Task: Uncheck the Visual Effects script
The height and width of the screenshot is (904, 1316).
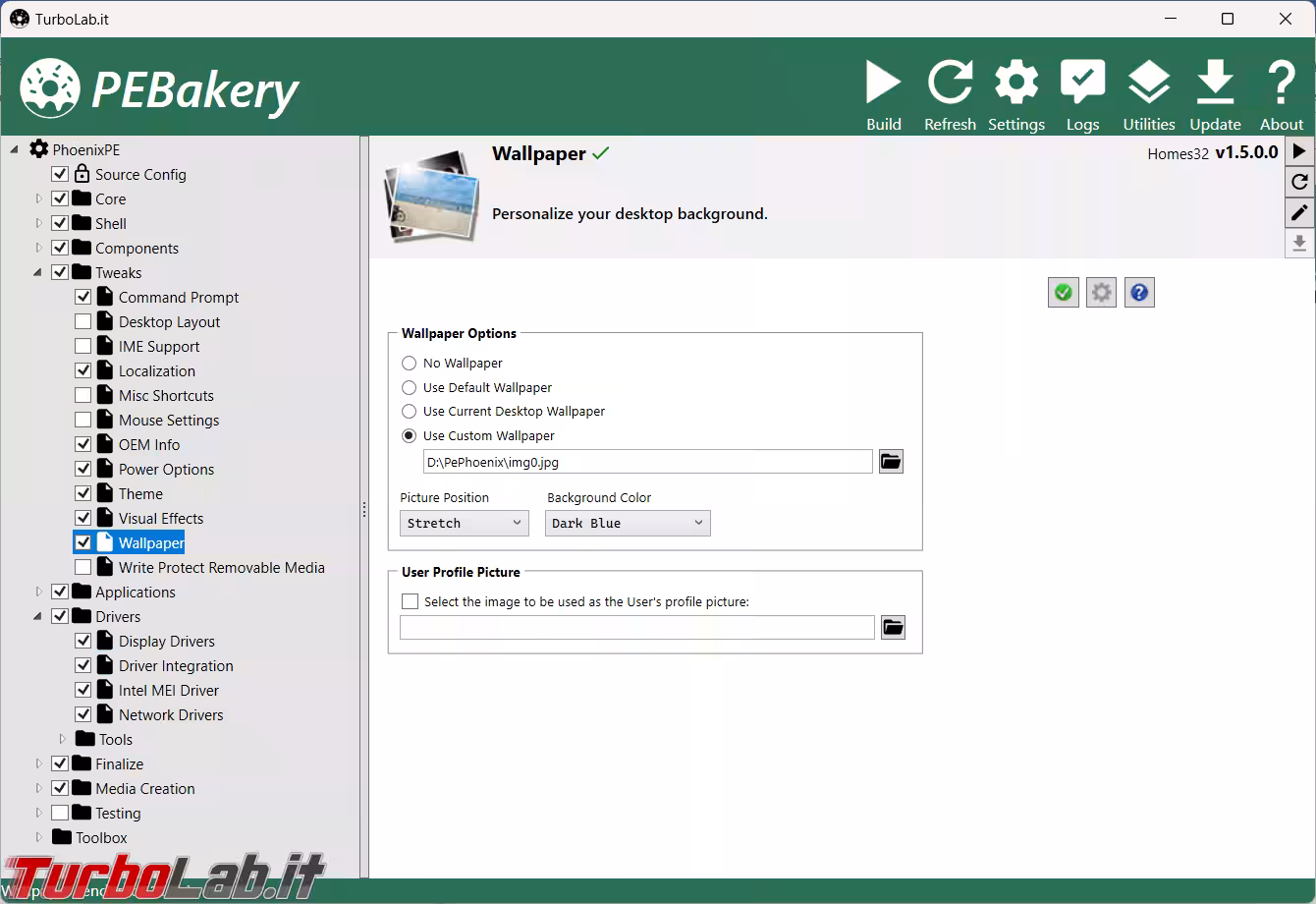Action: point(83,518)
